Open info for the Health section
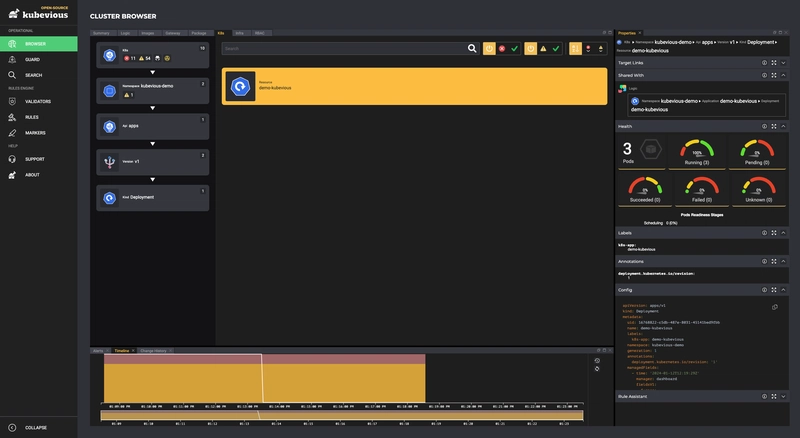800x438 pixels. [x=764, y=126]
